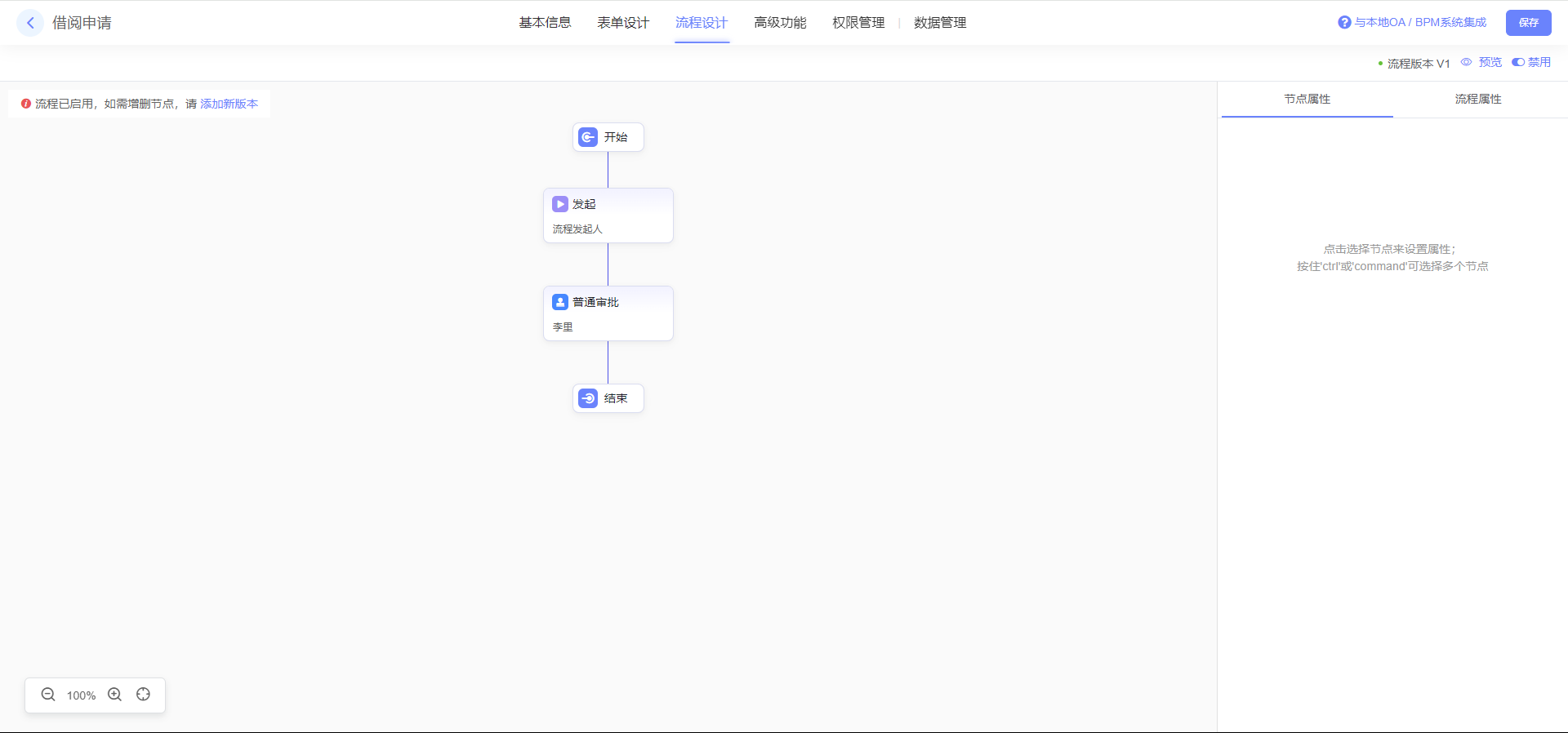The width and height of the screenshot is (1568, 733).
Task: Click the 普通审批 approver person icon
Action: pos(560,302)
